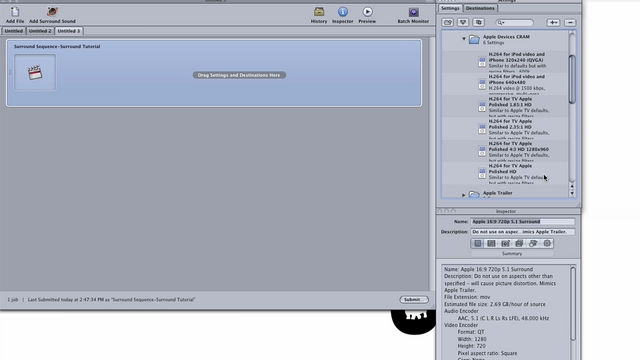
Task: Expand the Apple Trailer group
Action: click(x=464, y=195)
